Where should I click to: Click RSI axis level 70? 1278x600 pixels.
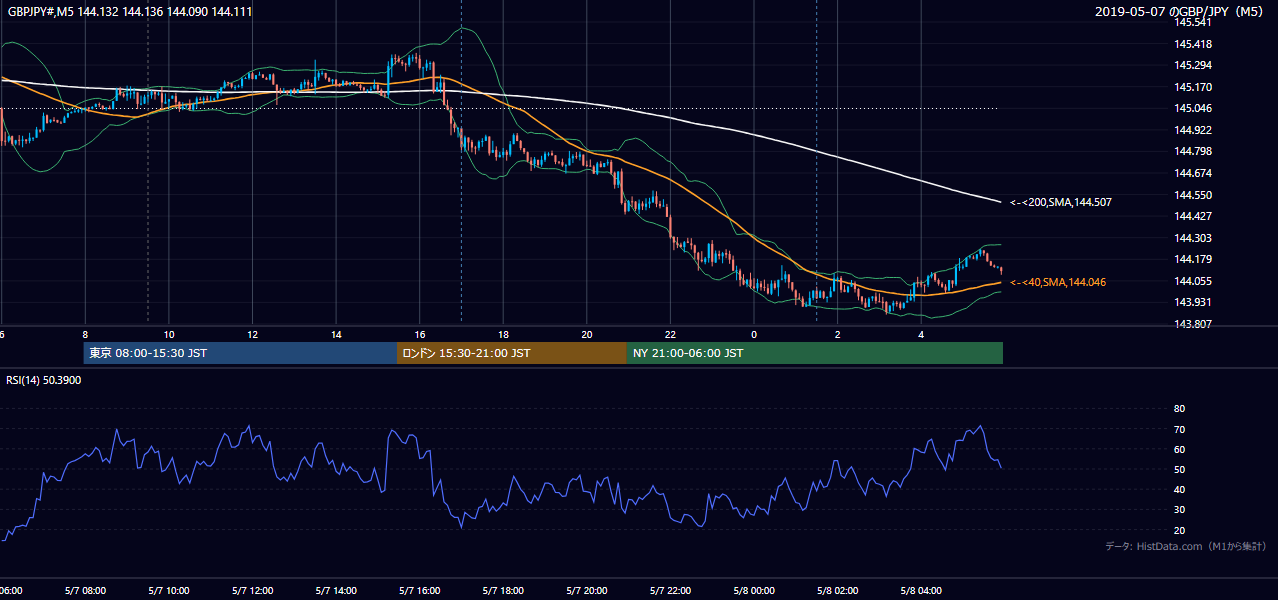click(1179, 429)
